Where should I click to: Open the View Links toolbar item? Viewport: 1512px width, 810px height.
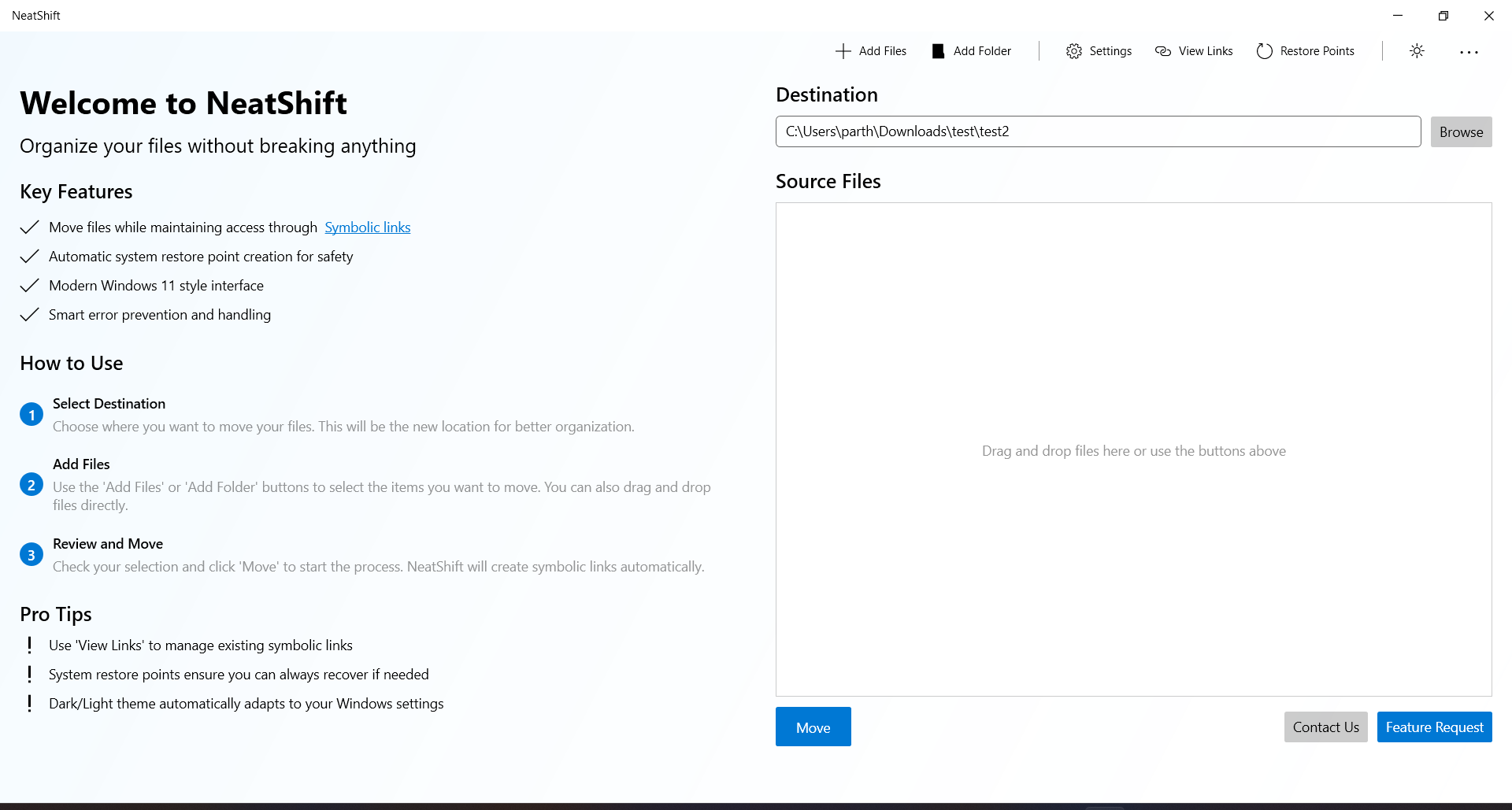click(x=1194, y=51)
